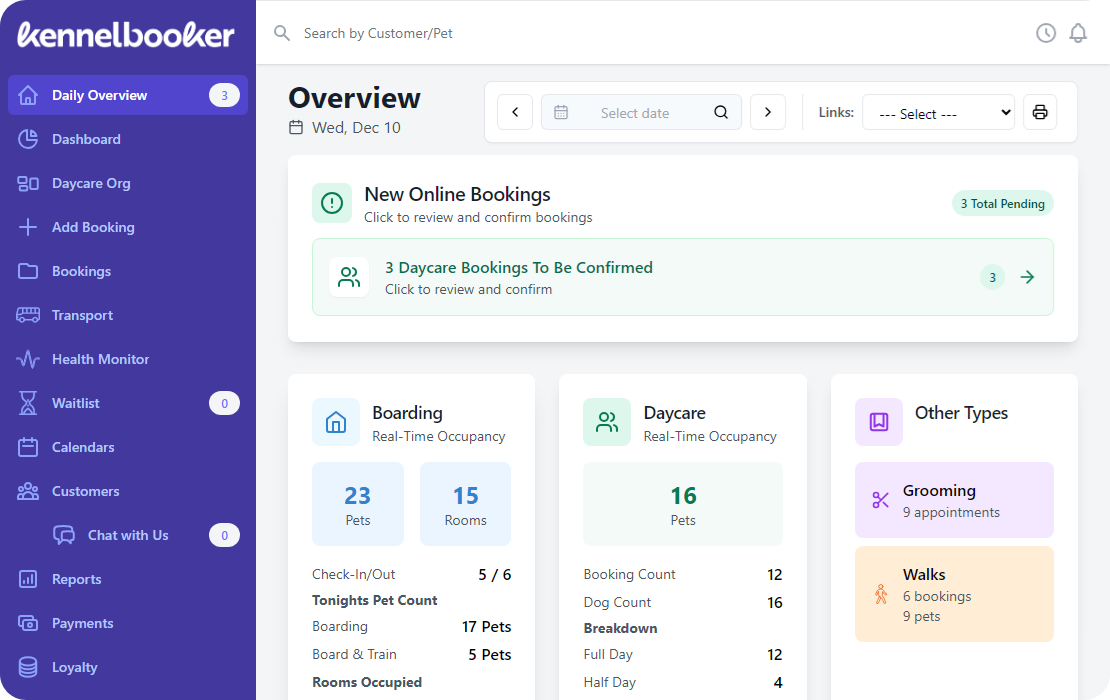Screen dimensions: 1110x700
Task: Click the New Online Bookings alert icon
Action: coord(332,203)
